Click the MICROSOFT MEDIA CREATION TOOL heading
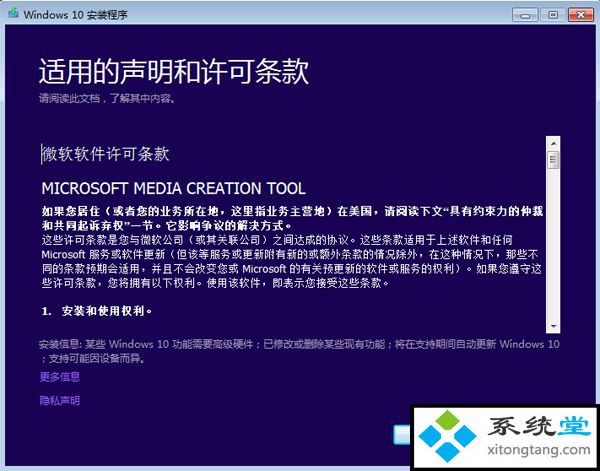The width and height of the screenshot is (600, 471). pyautogui.click(x=173, y=188)
